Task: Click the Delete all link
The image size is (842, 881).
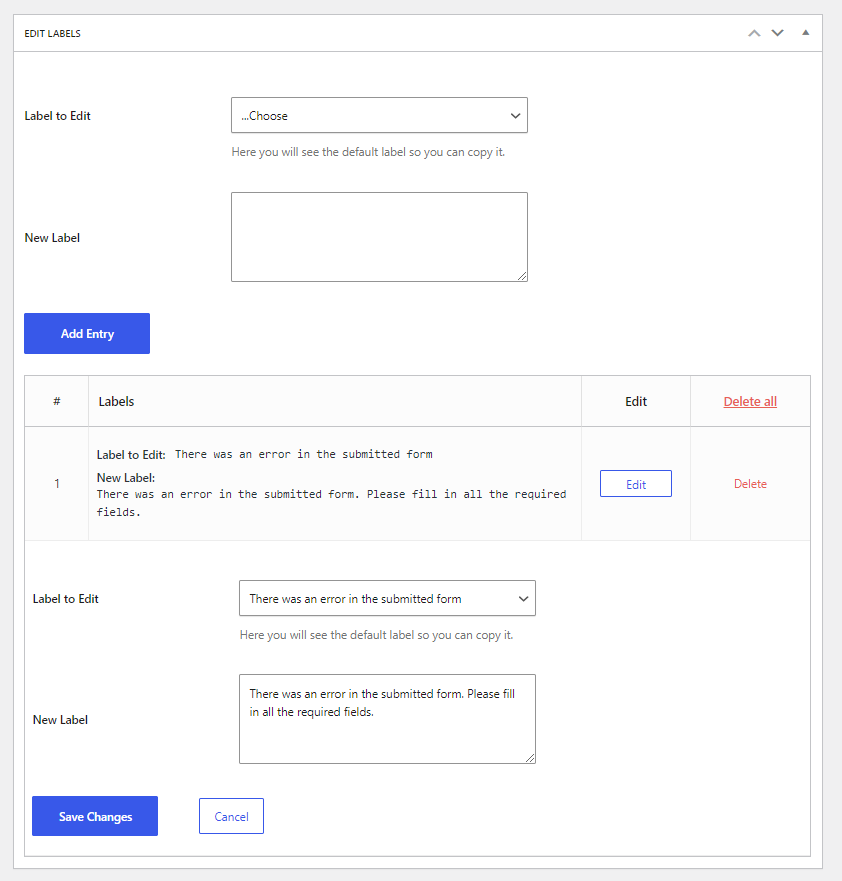Action: (750, 402)
